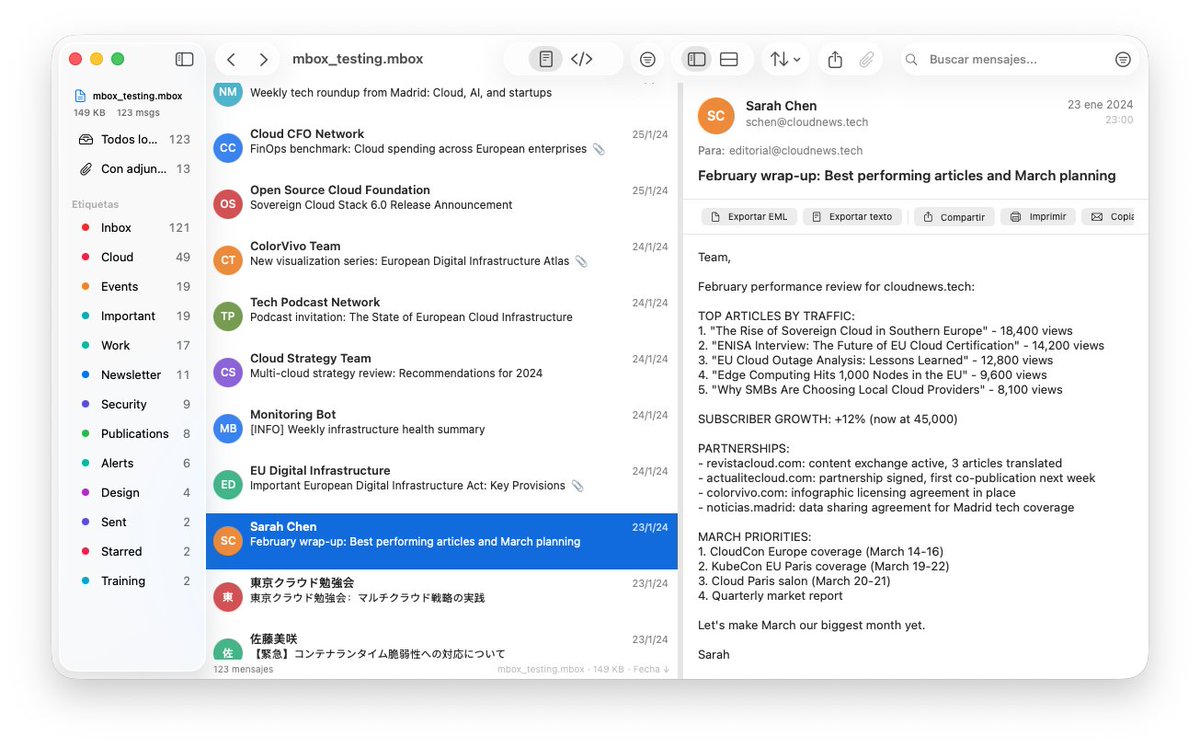
Task: Select the Sent label
Action: [133, 522]
